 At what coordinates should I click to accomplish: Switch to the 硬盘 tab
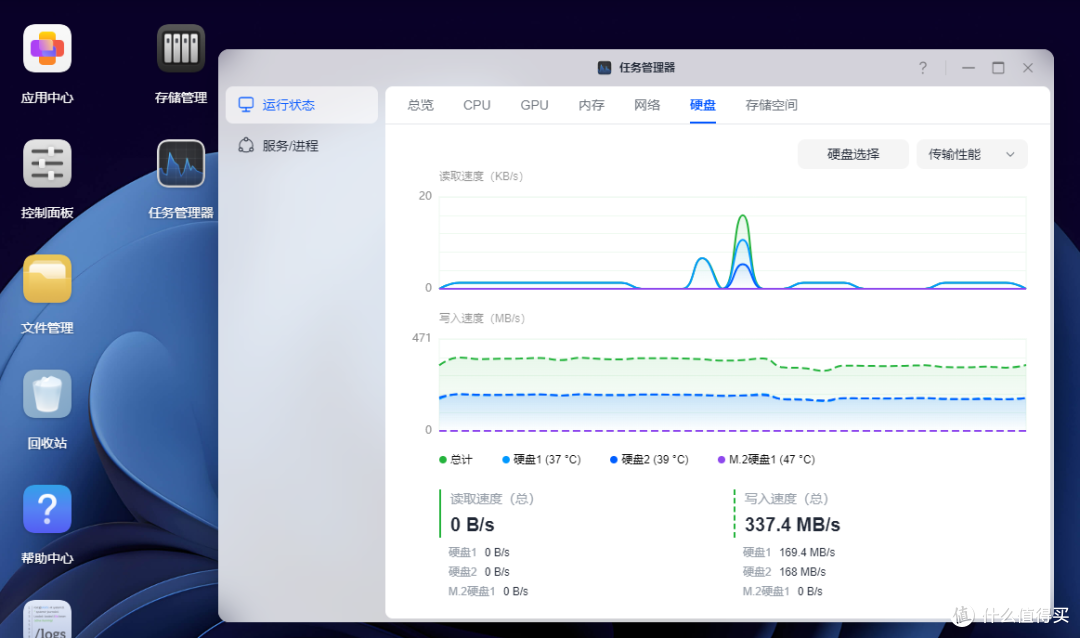pyautogui.click(x=703, y=105)
